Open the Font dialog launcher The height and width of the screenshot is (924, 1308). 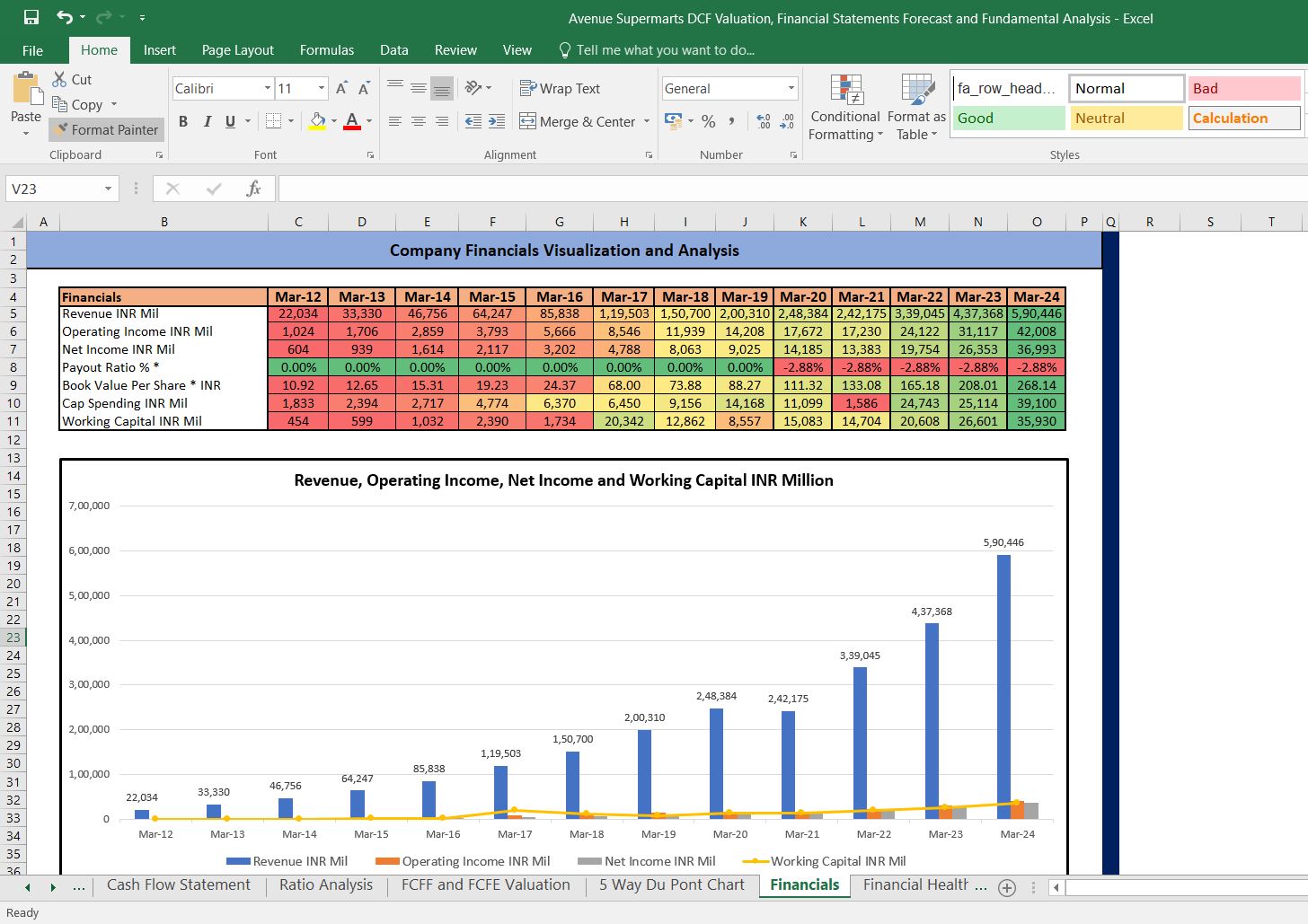370,155
